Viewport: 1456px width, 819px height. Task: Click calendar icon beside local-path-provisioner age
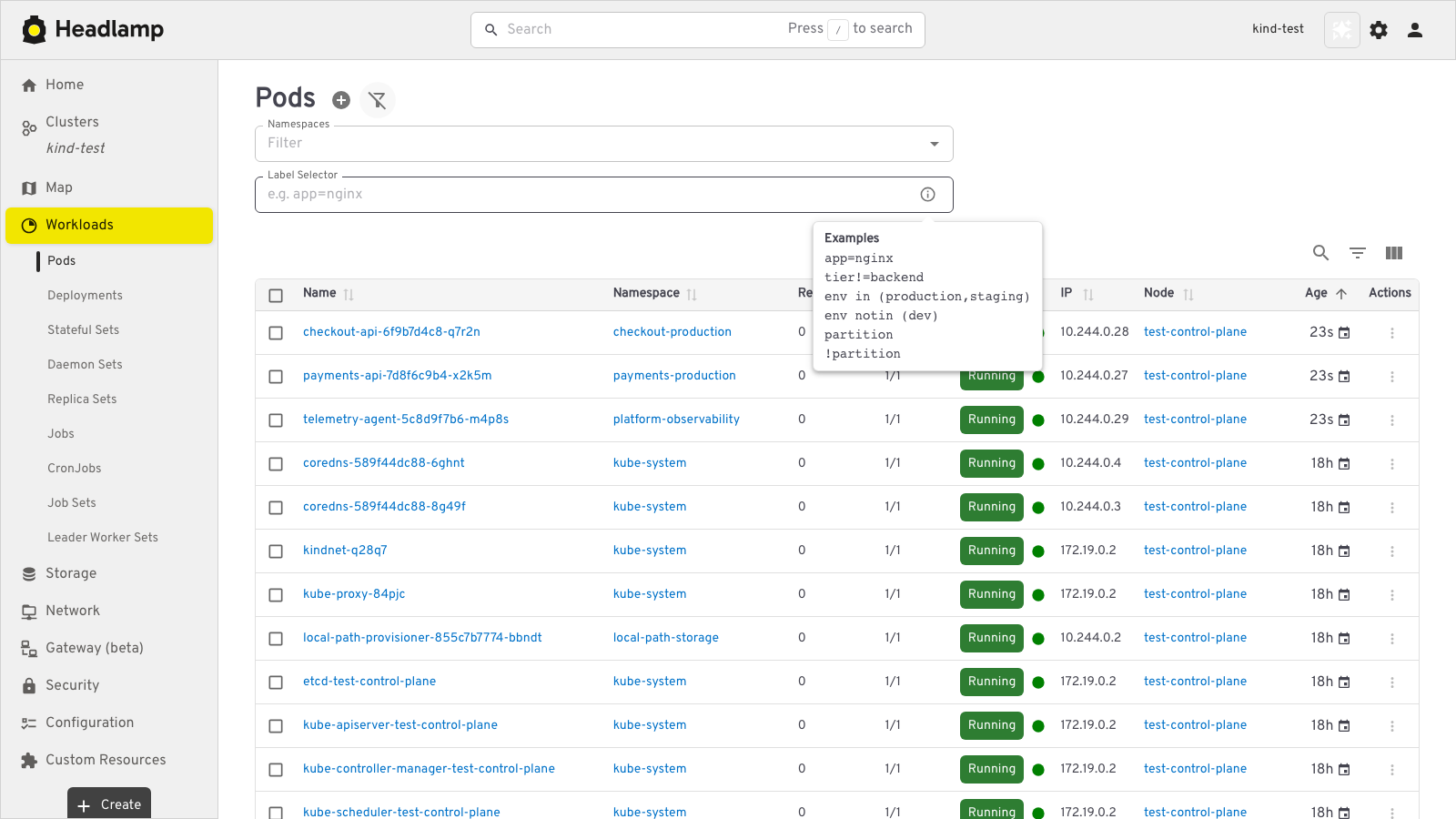click(x=1344, y=639)
